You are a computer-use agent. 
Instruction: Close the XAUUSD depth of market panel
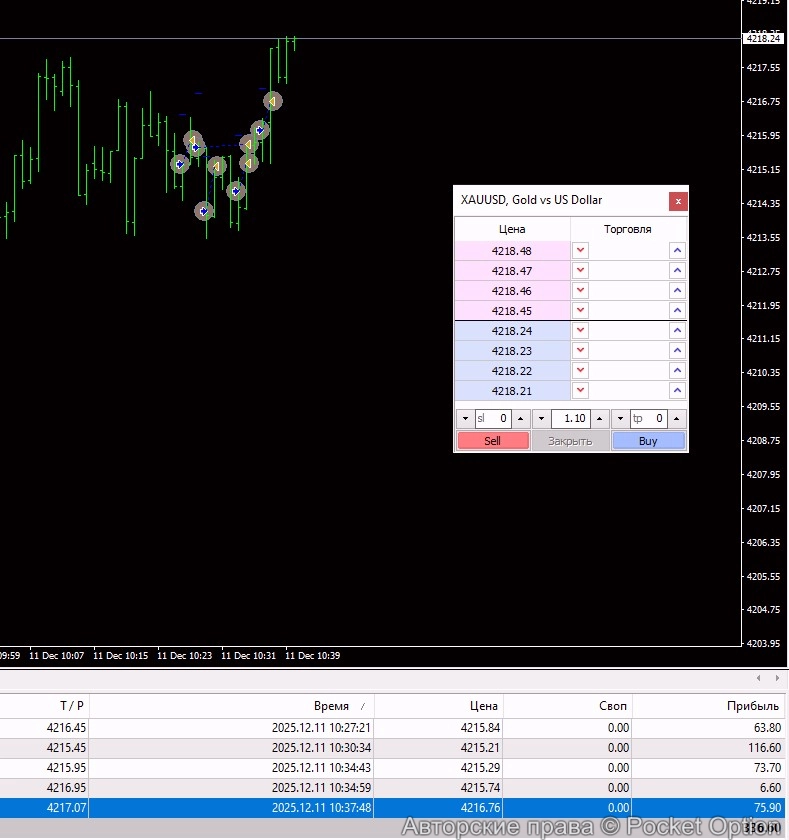[678, 201]
